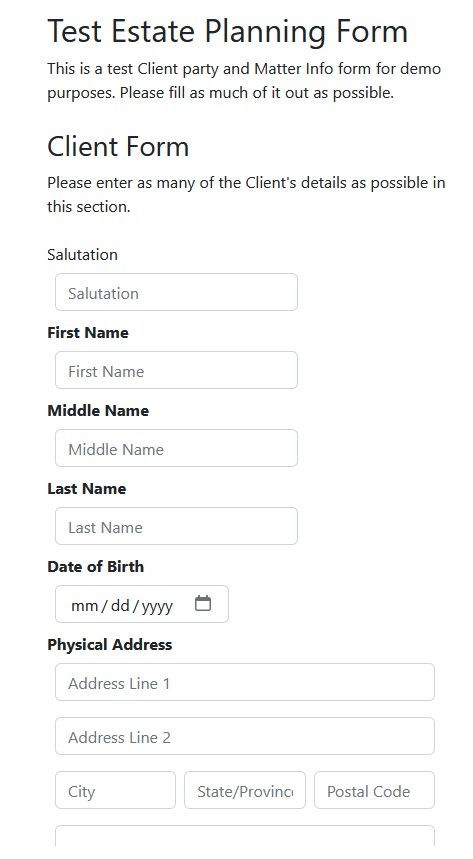Viewport: 473px width, 859px height.
Task: Click the Last Name text field
Action: [x=176, y=526]
